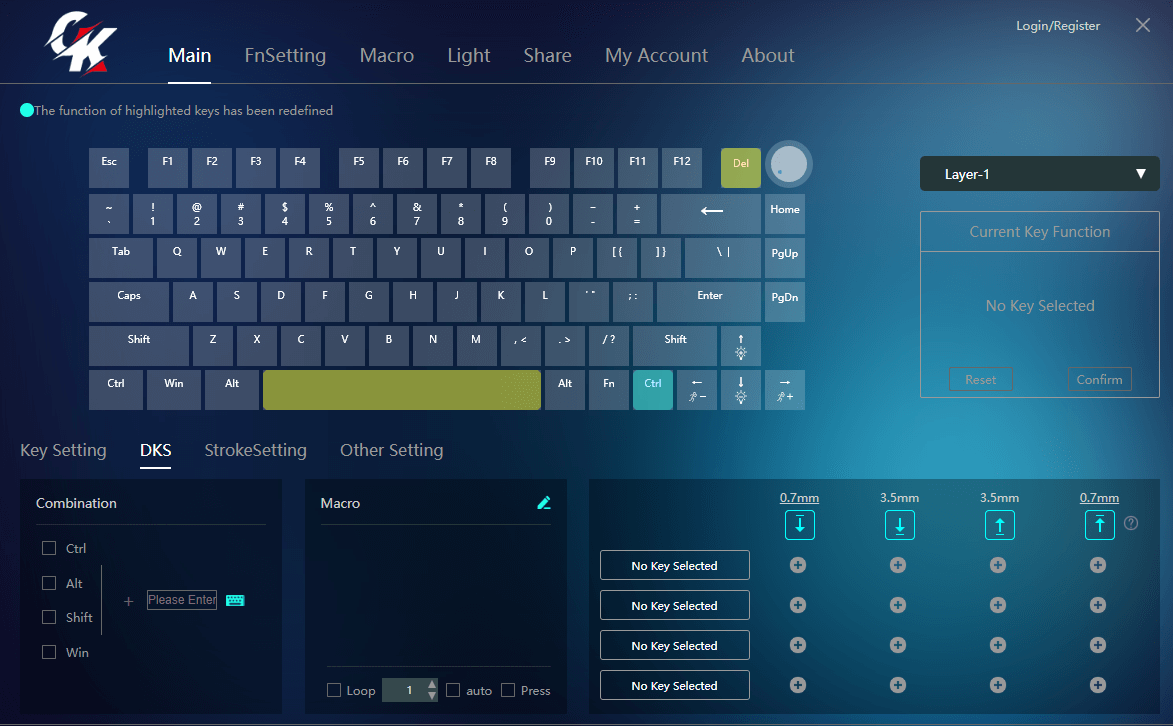Click the help question mark icon

coord(1131,523)
